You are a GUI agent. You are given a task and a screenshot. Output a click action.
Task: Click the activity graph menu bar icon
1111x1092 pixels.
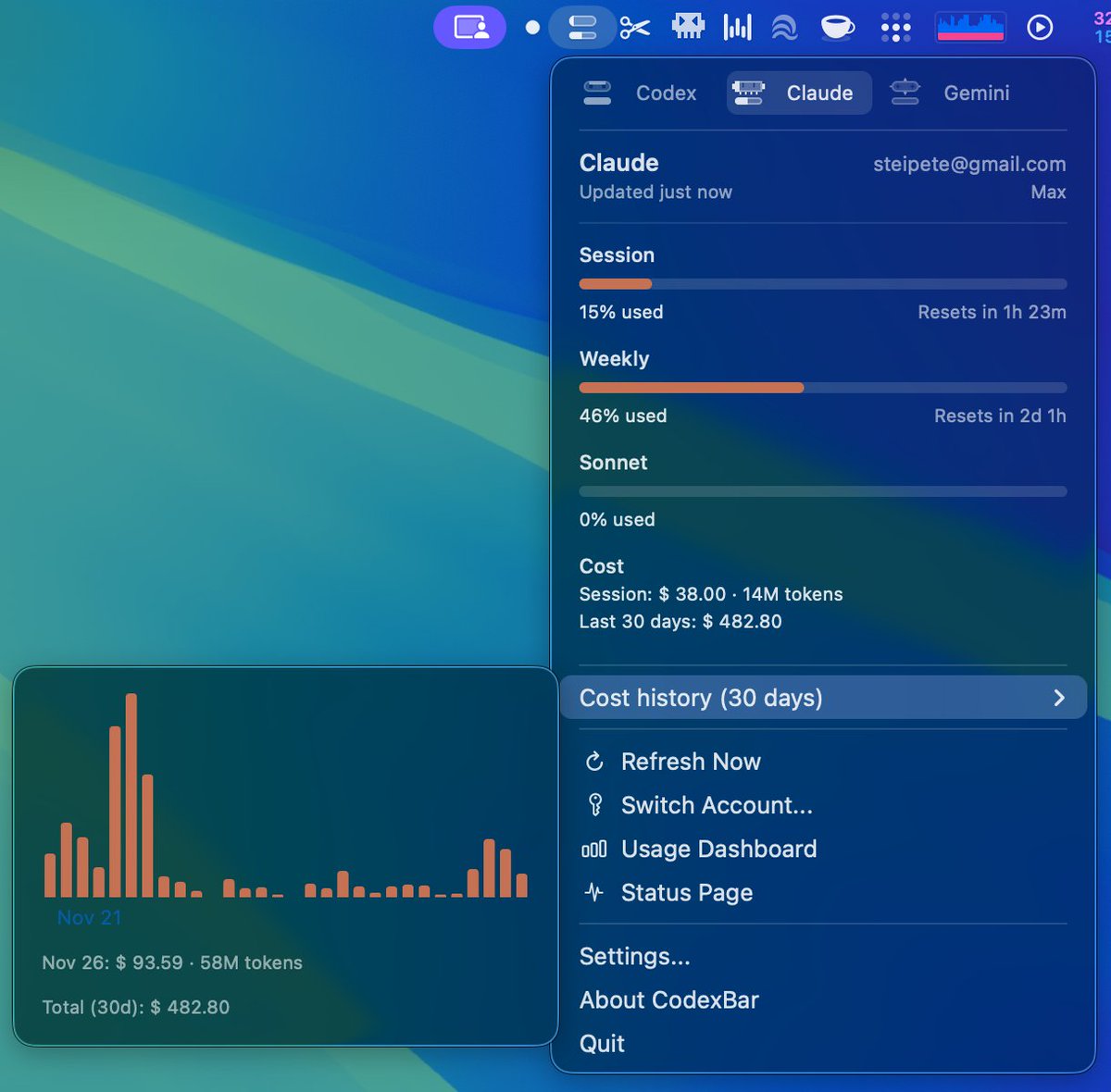(x=970, y=28)
